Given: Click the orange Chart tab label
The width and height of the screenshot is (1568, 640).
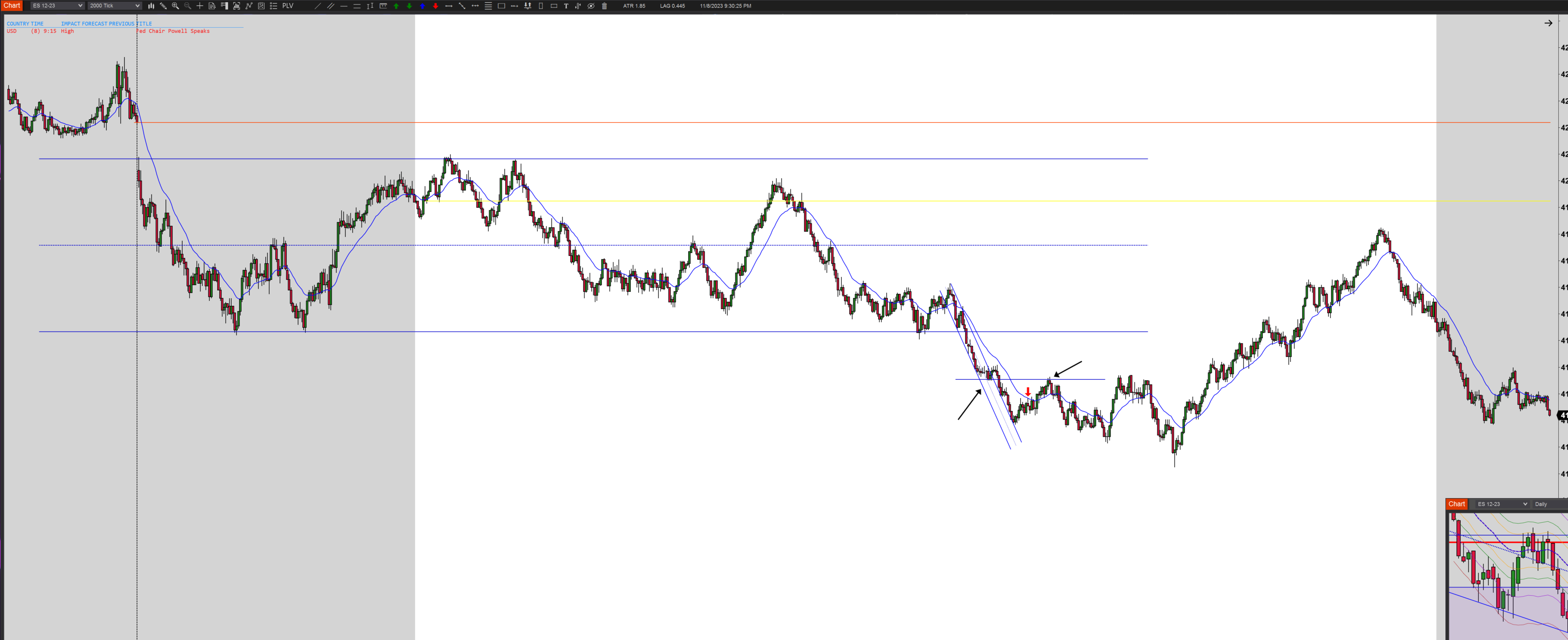Looking at the screenshot, I should tap(12, 6).
